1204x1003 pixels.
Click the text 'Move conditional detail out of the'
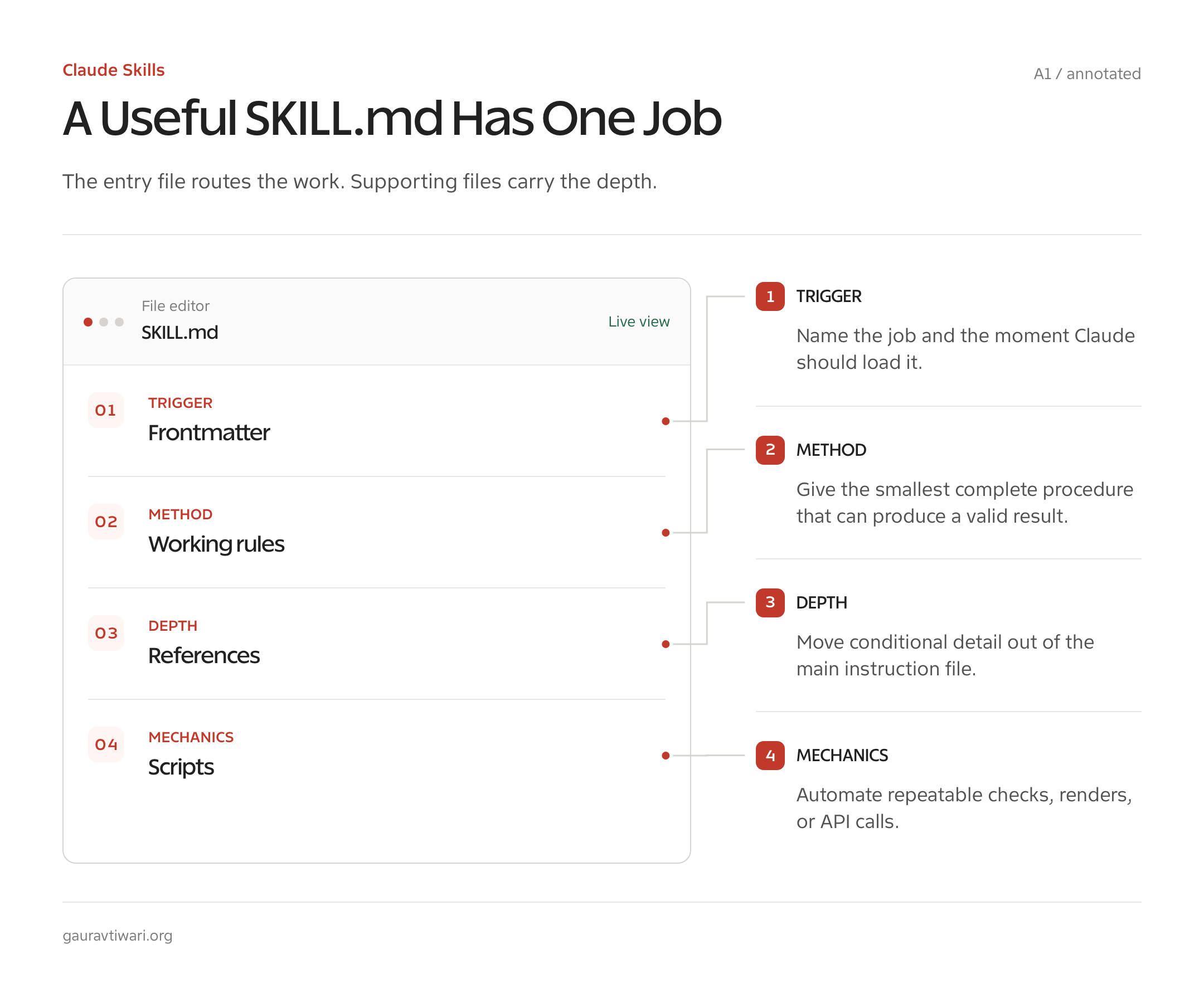pyautogui.click(x=945, y=642)
